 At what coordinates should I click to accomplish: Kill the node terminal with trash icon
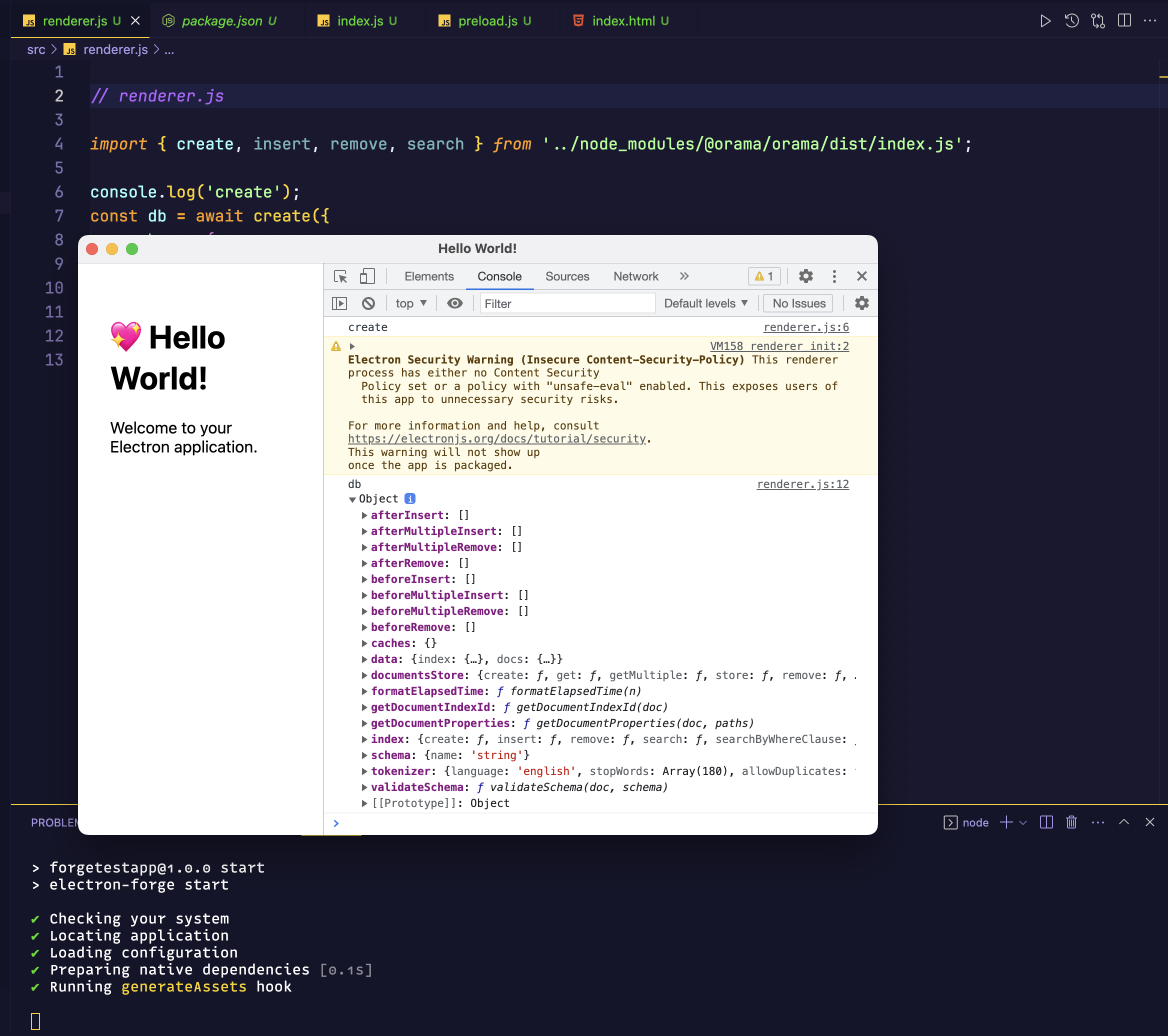pyautogui.click(x=1071, y=823)
